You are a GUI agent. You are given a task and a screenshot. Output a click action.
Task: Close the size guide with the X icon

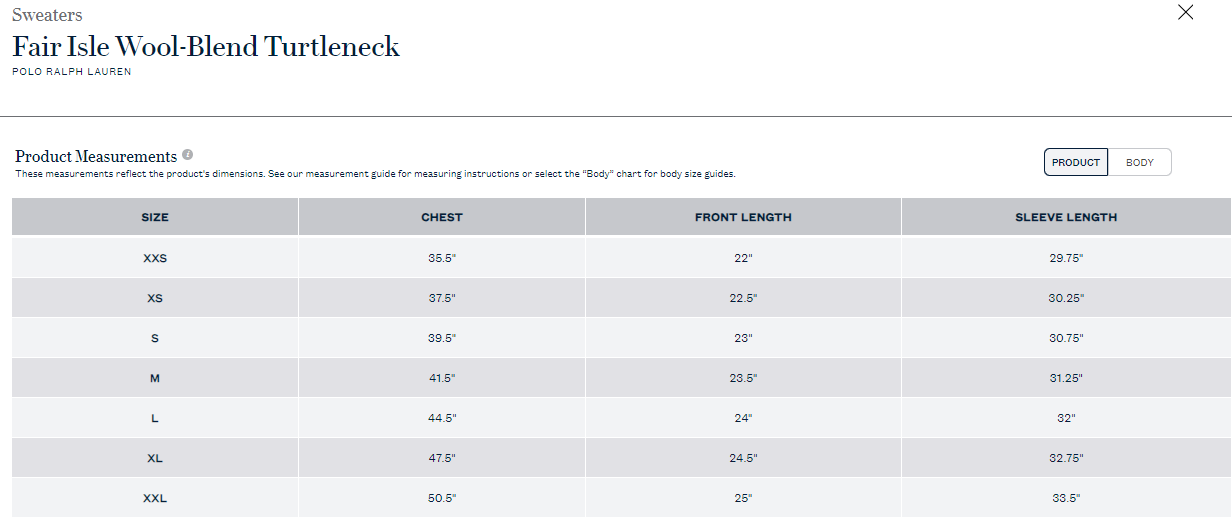[1186, 12]
